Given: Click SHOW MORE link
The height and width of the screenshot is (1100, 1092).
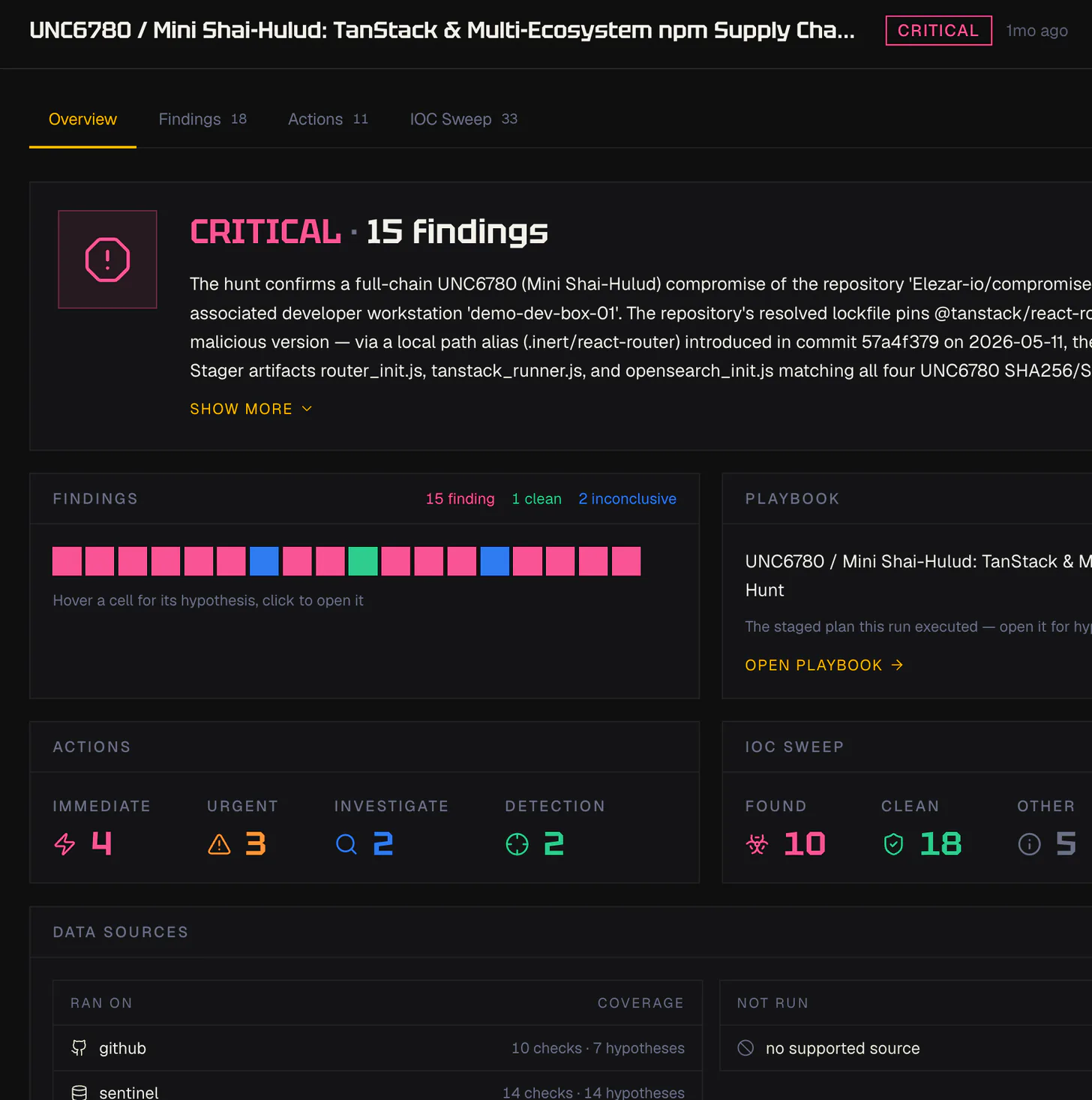Looking at the screenshot, I should tap(250, 409).
